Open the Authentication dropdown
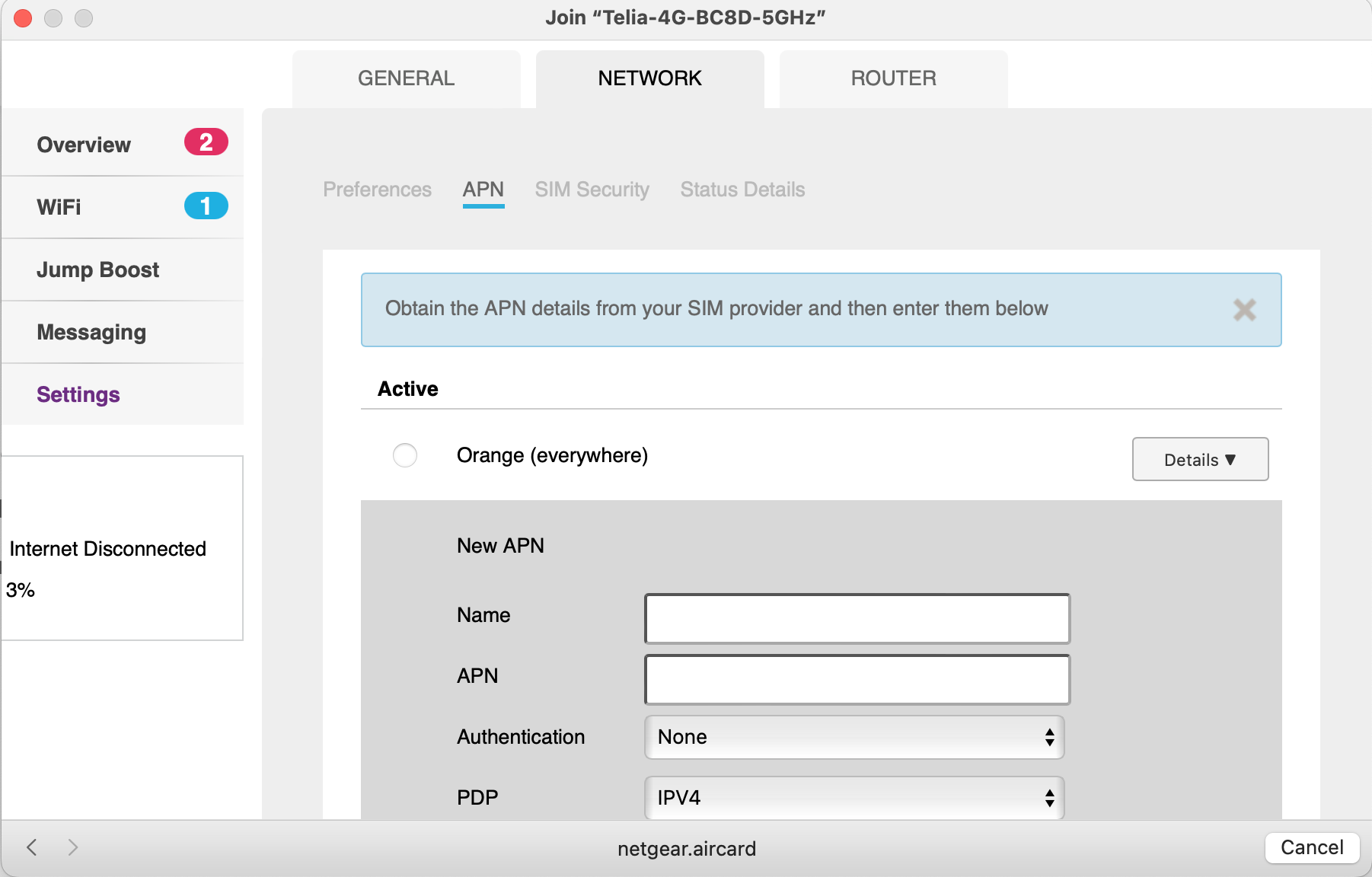This screenshot has height=877, width=1372. [854, 737]
